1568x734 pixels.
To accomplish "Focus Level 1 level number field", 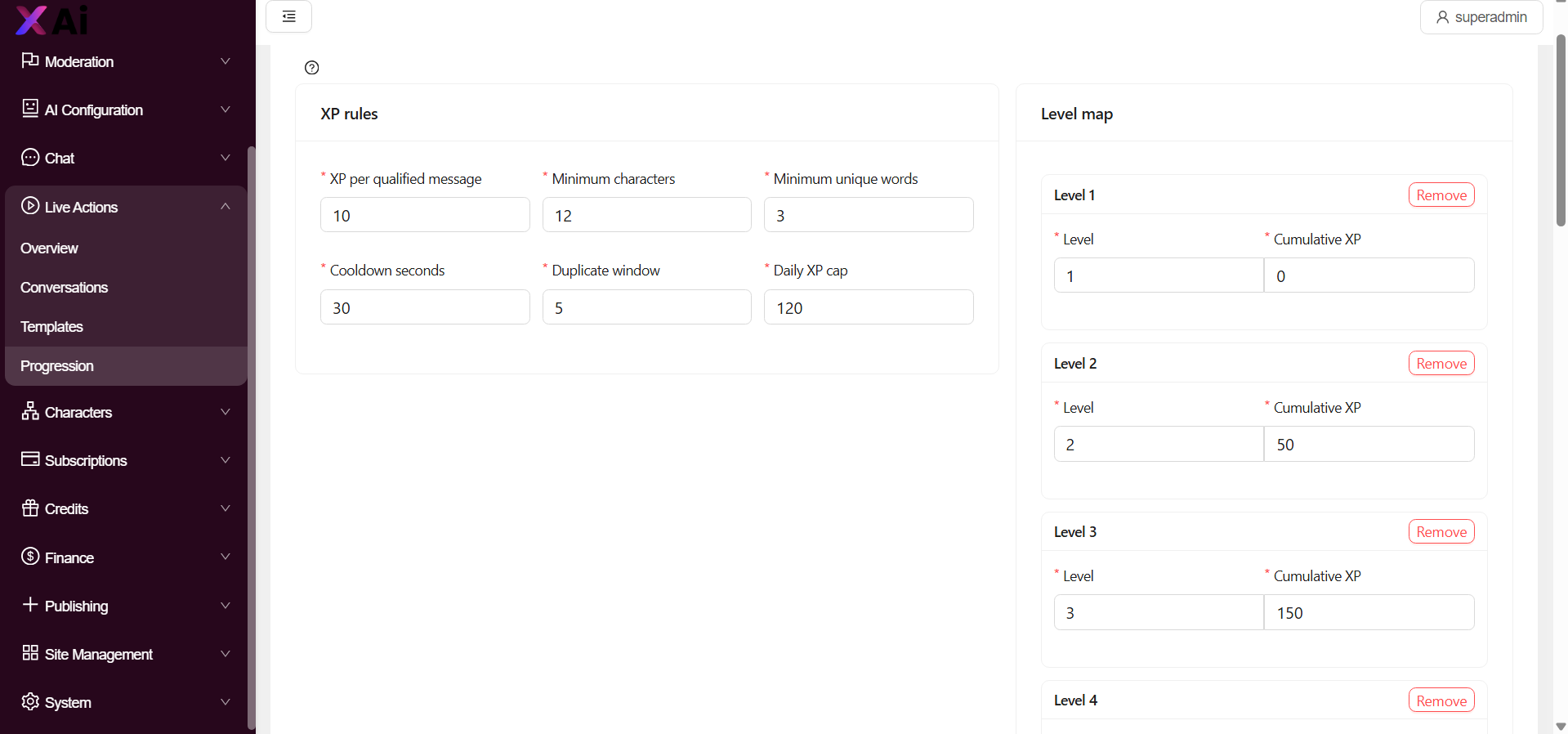I will (x=1159, y=275).
